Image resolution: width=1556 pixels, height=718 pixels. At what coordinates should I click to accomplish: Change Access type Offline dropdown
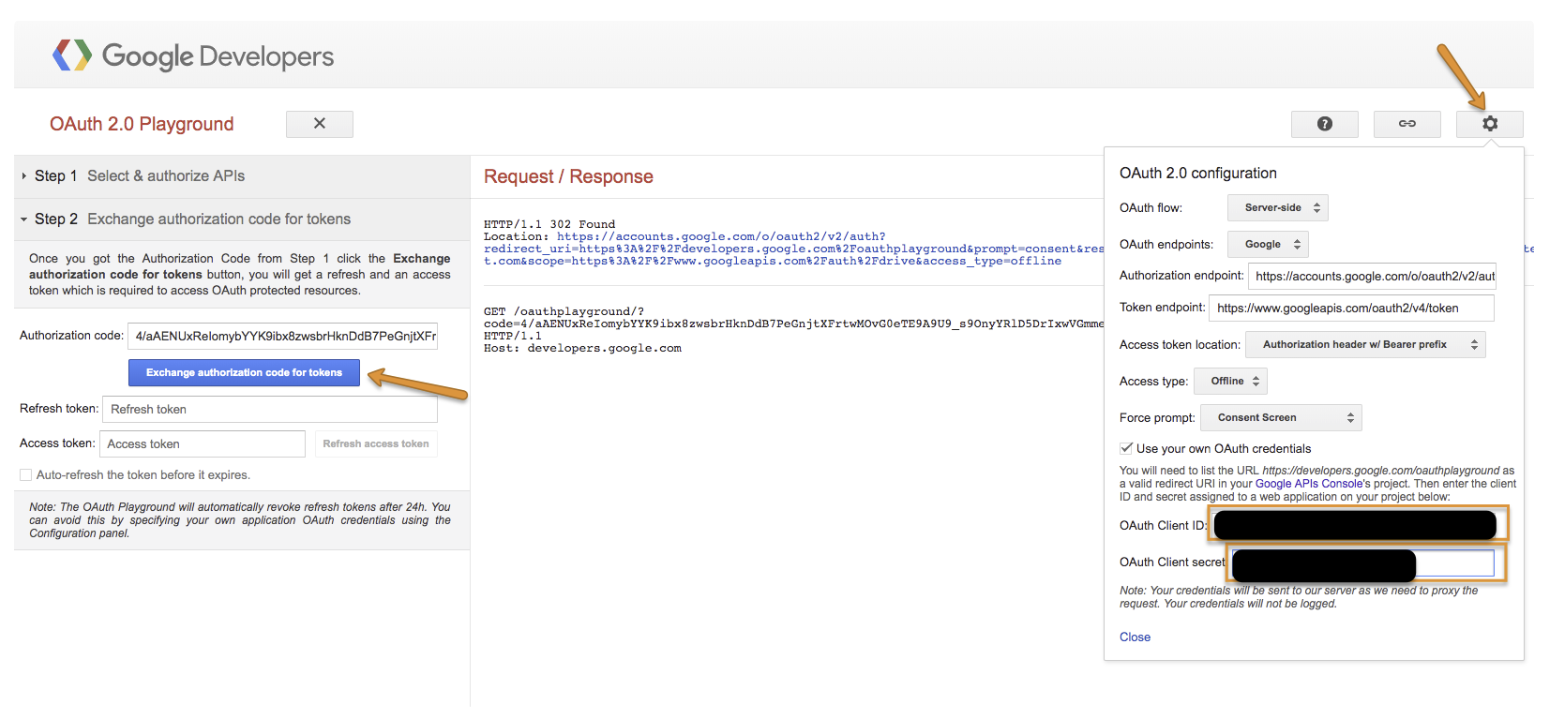[x=1232, y=381]
